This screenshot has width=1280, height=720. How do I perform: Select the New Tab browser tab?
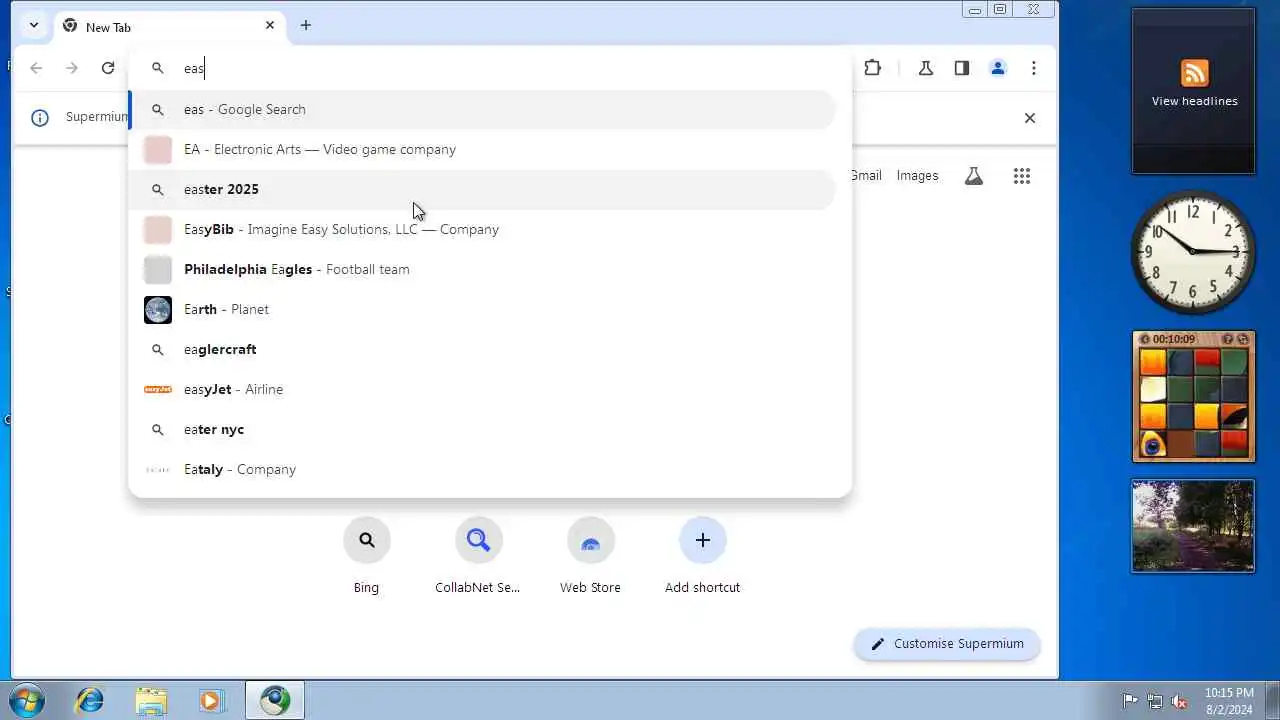coord(168,26)
